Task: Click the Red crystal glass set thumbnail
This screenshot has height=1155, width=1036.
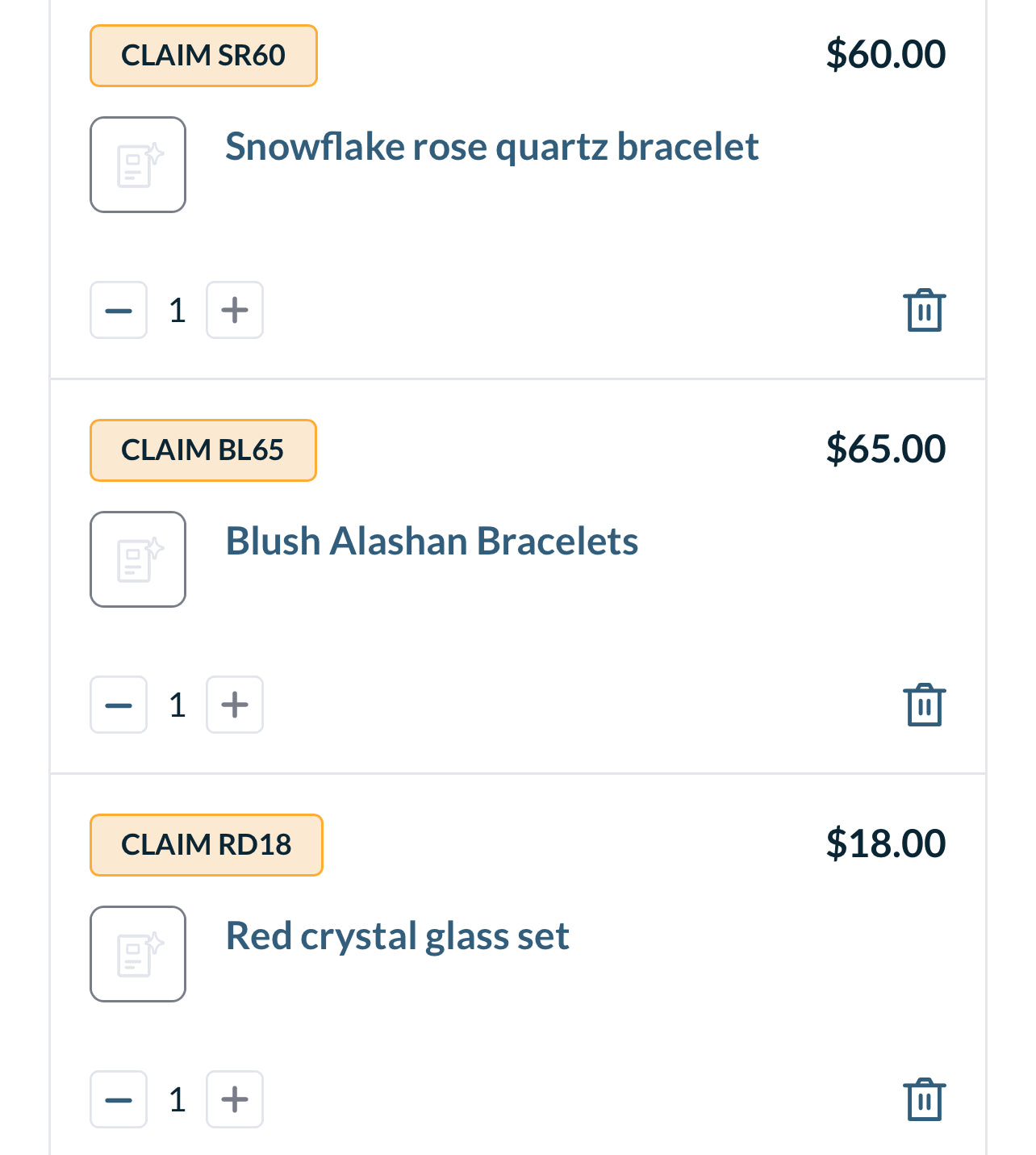Action: [138, 954]
